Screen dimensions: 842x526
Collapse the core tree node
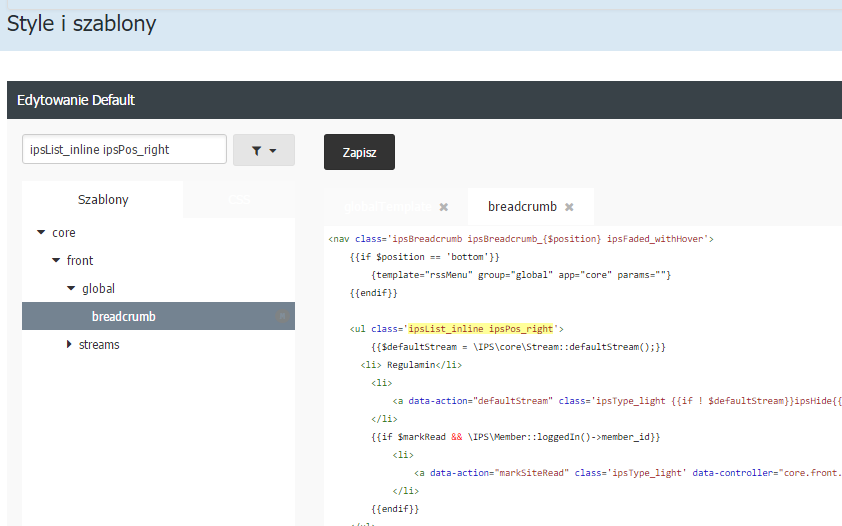(x=41, y=233)
